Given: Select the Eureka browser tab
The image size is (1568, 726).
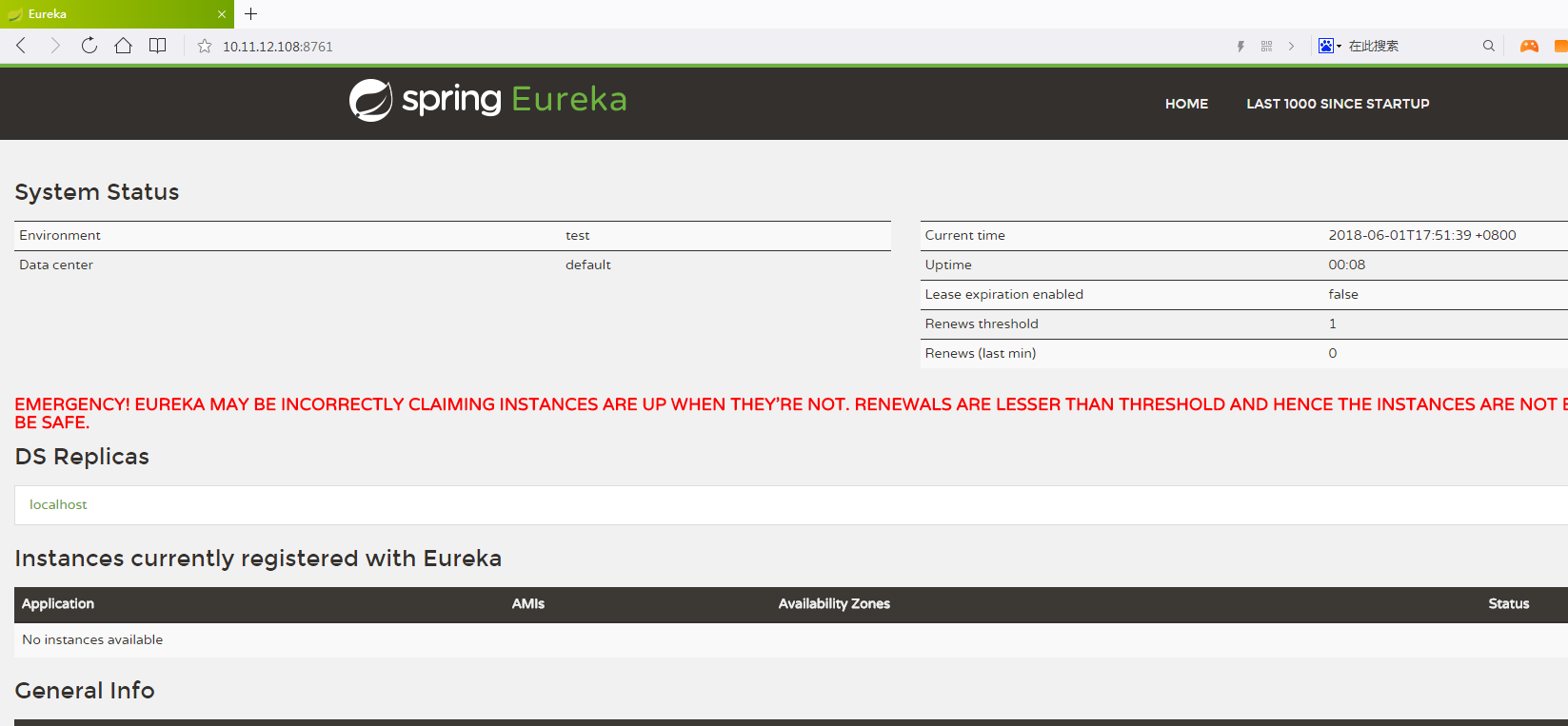Looking at the screenshot, I should 117,14.
